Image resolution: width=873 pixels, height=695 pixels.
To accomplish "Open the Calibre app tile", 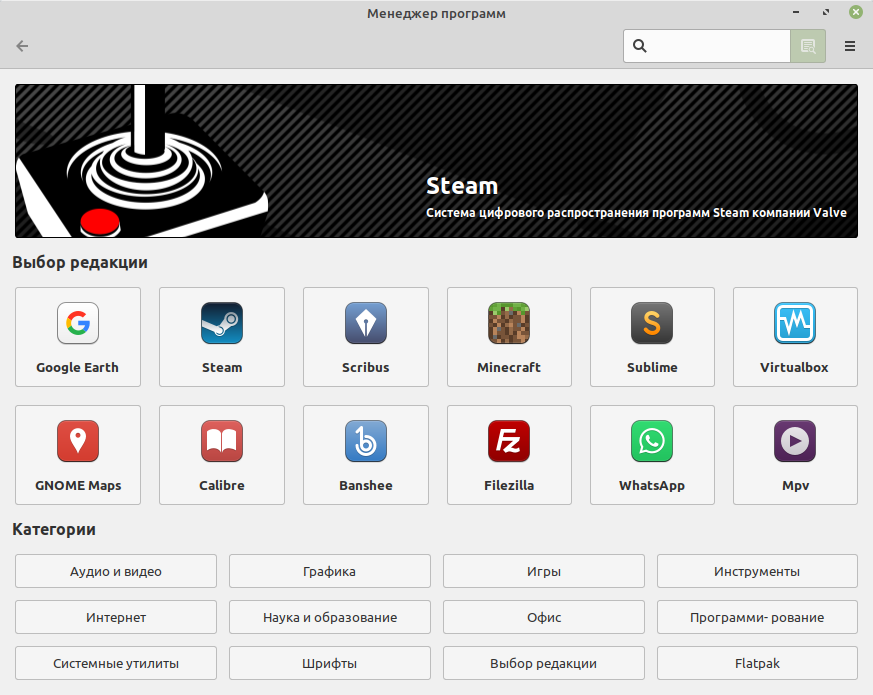I will [x=222, y=455].
